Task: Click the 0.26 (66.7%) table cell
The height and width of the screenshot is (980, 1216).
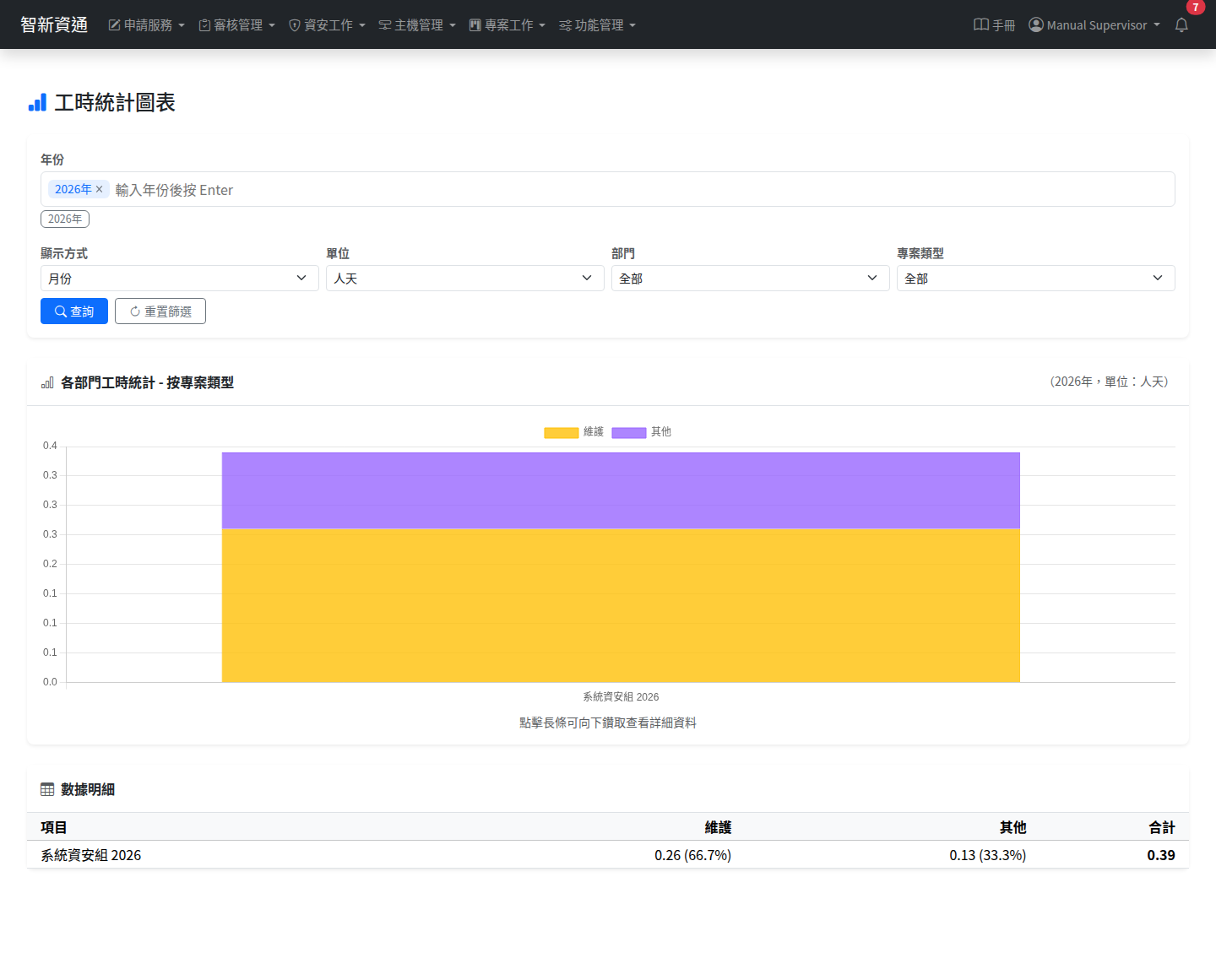Action: (692, 855)
